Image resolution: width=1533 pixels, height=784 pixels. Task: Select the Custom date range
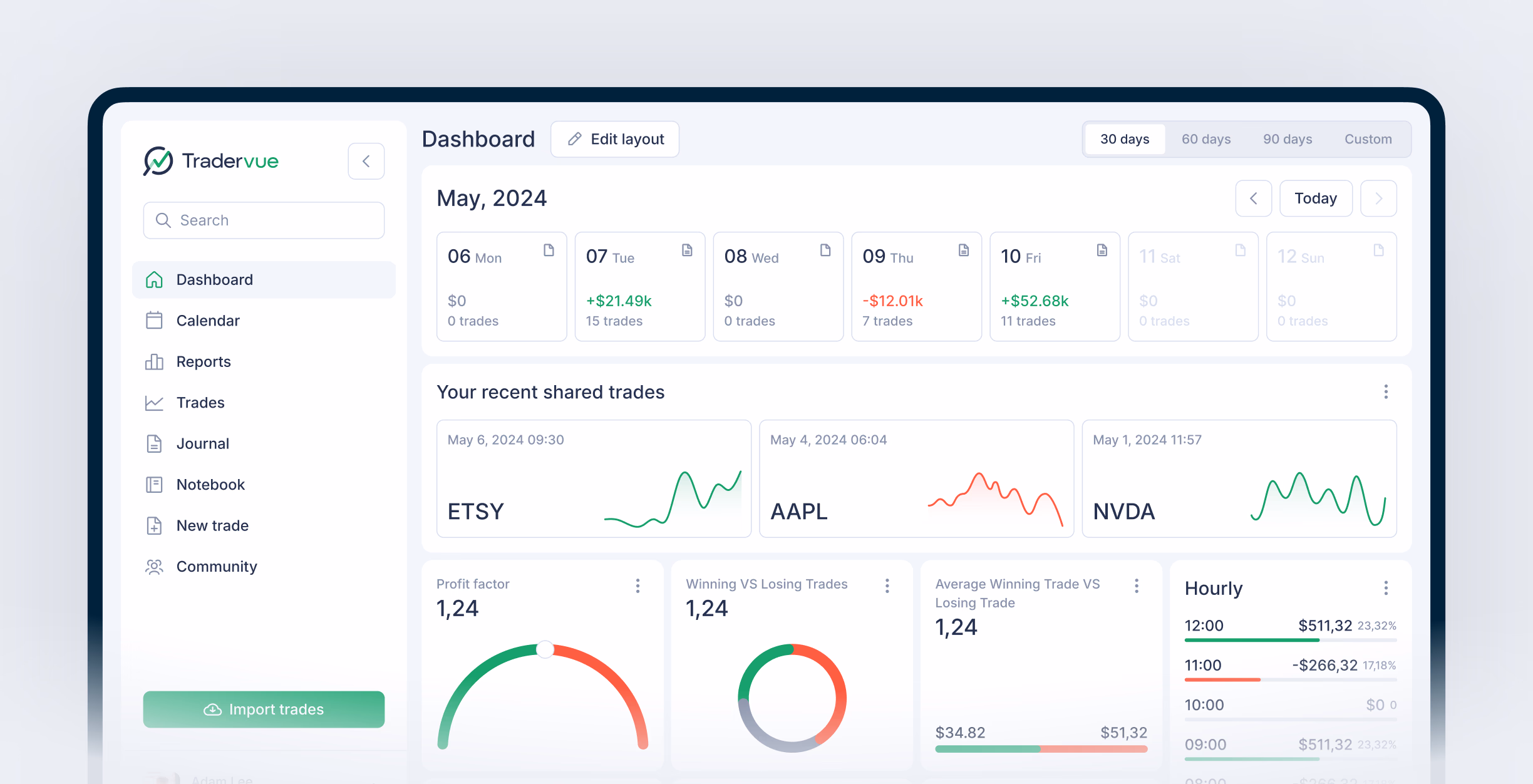tap(1368, 139)
